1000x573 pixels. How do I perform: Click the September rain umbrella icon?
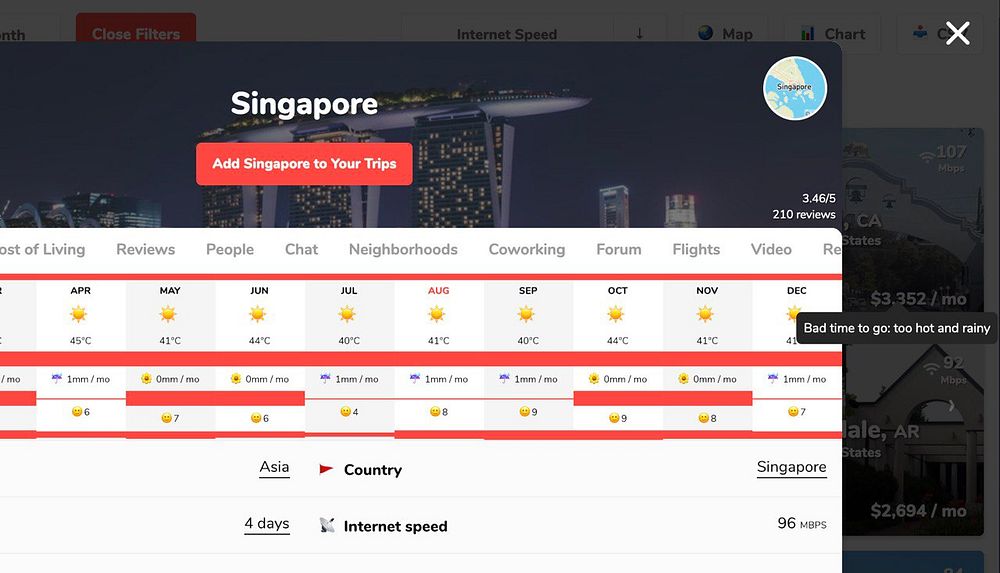pos(504,378)
